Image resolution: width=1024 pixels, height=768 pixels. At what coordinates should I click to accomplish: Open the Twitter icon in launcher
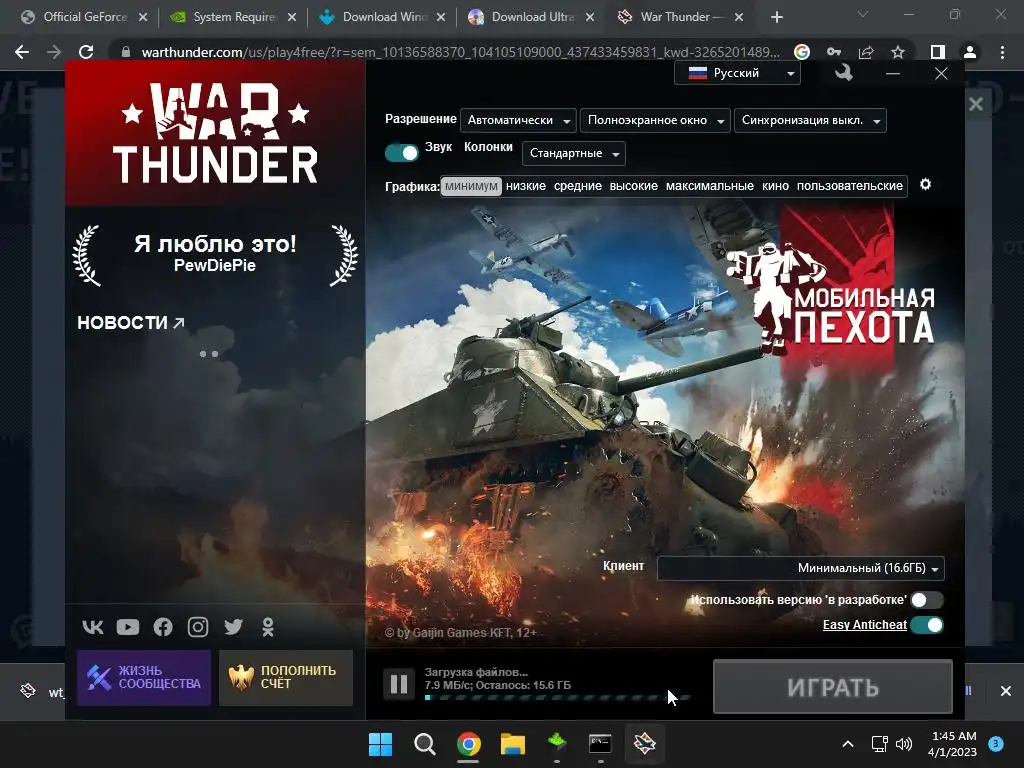(x=233, y=627)
